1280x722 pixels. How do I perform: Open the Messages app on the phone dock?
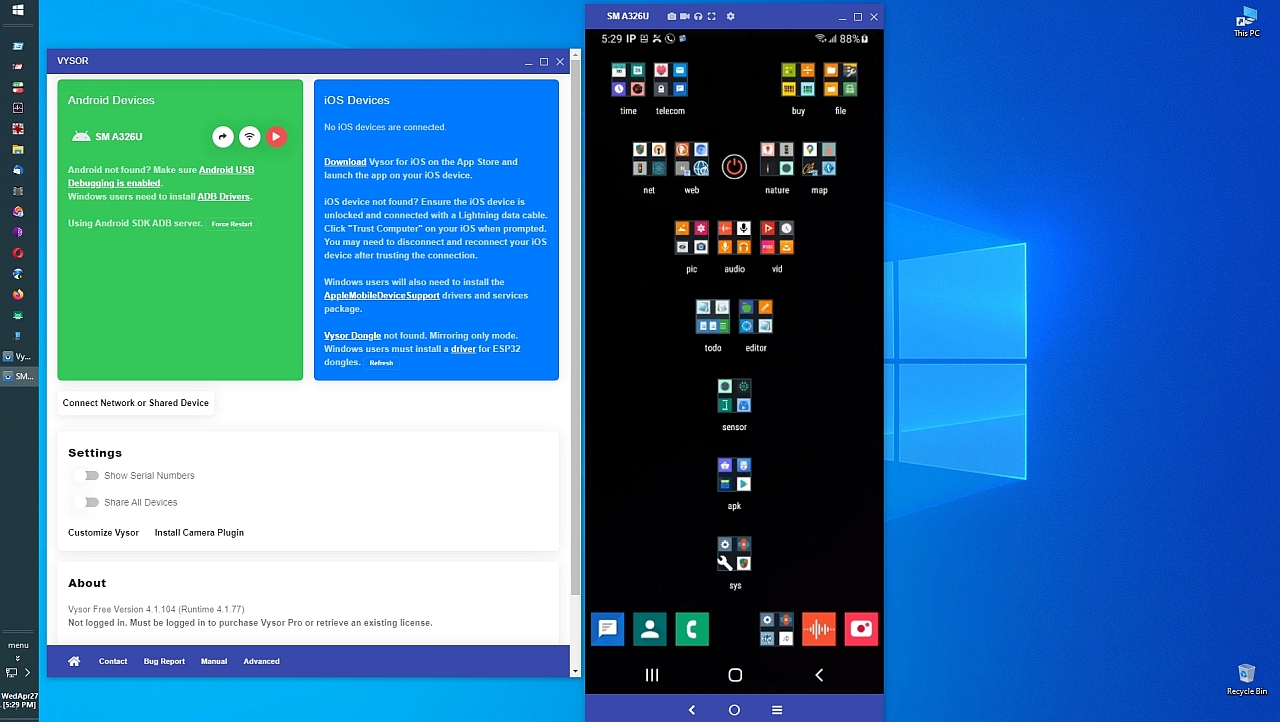pos(607,629)
